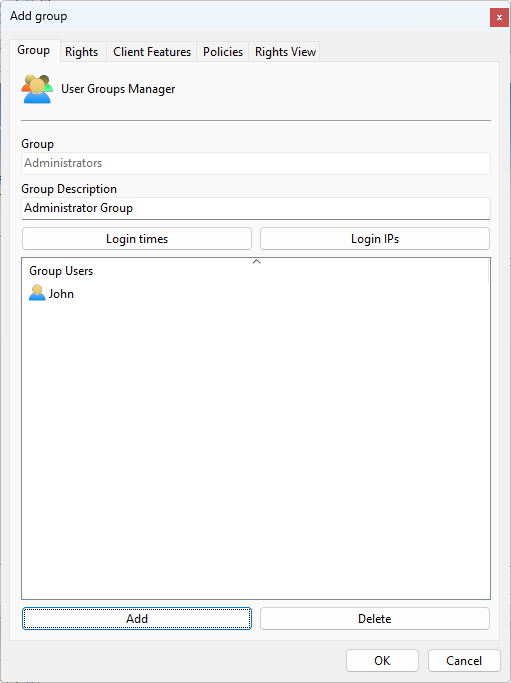Click the Delete button below the user list
The height and width of the screenshot is (683, 511).
(x=375, y=619)
